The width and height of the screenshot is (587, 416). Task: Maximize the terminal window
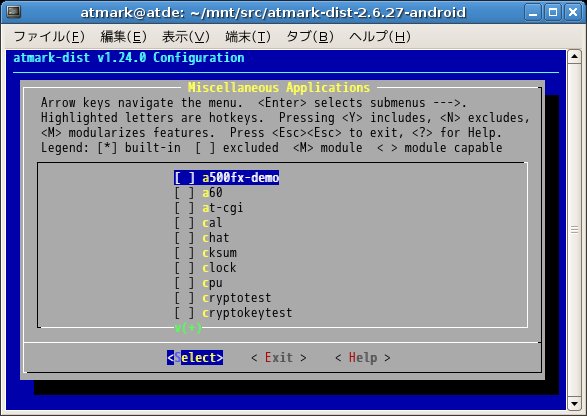(x=553, y=12)
